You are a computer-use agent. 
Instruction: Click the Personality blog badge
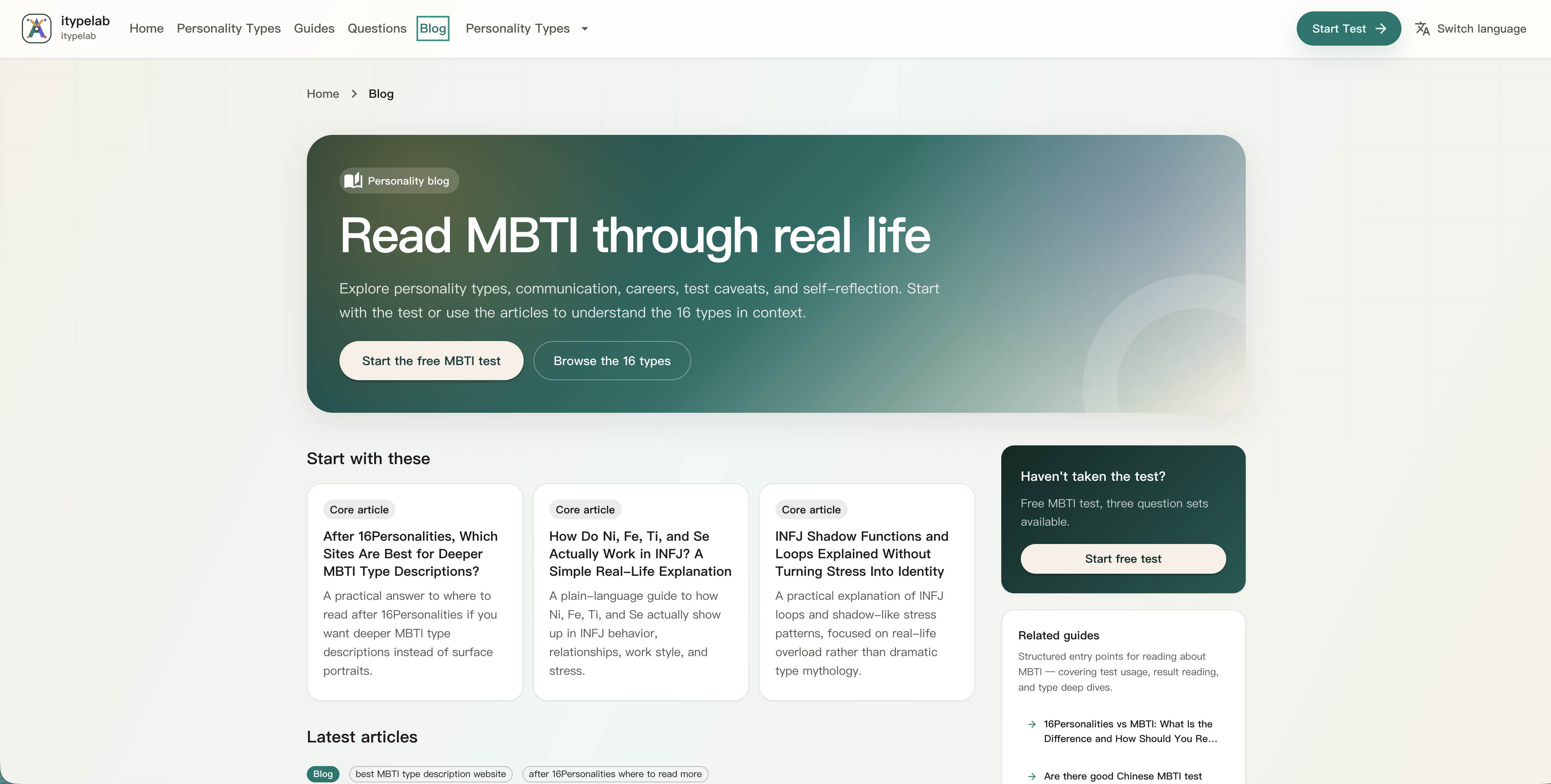(399, 181)
